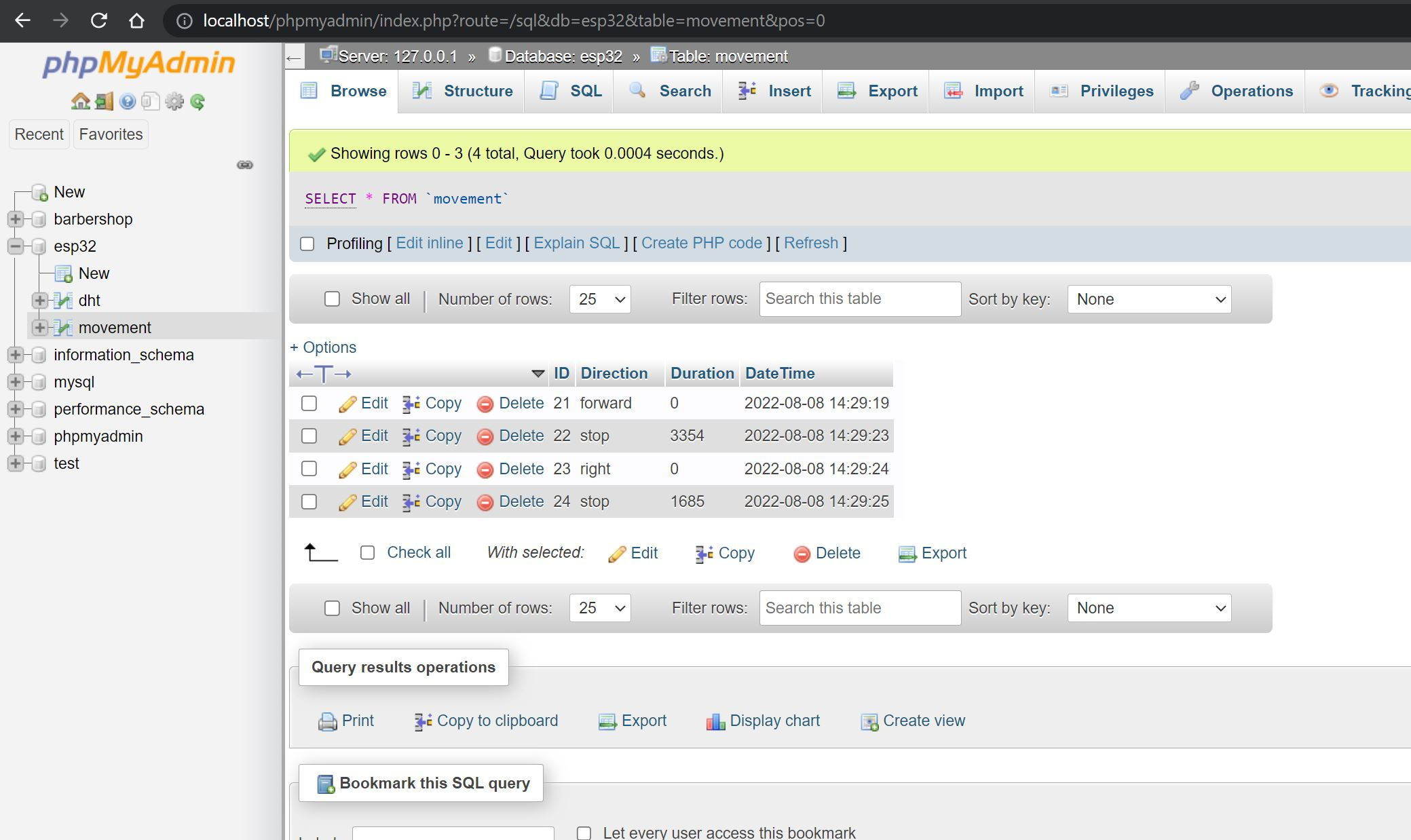
Task: Reload navigation panel with green refresh icon
Action: (x=197, y=102)
